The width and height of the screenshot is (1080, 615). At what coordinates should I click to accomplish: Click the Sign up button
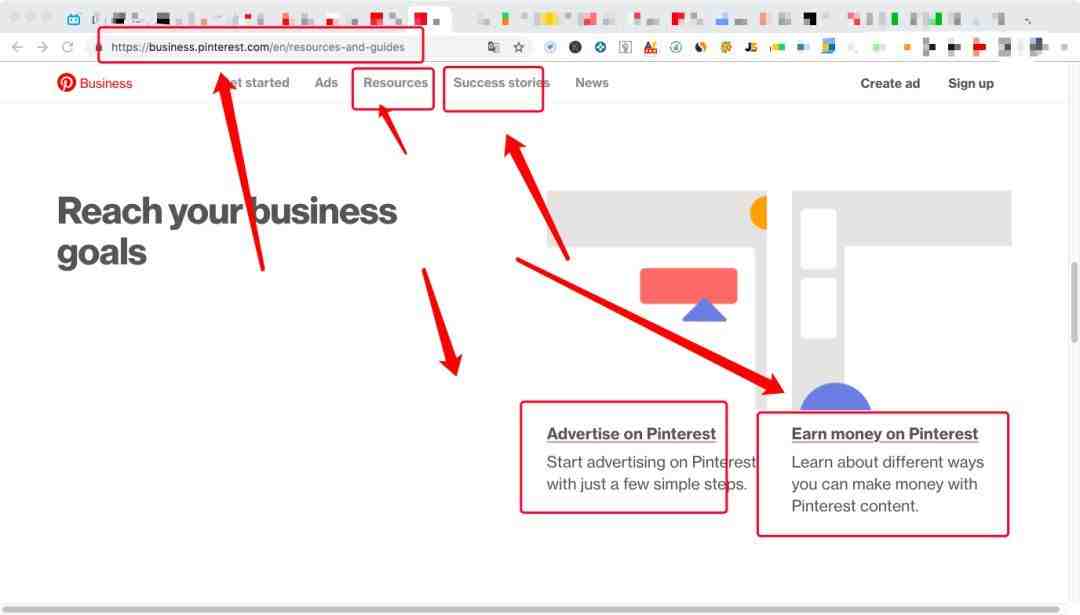click(x=970, y=83)
